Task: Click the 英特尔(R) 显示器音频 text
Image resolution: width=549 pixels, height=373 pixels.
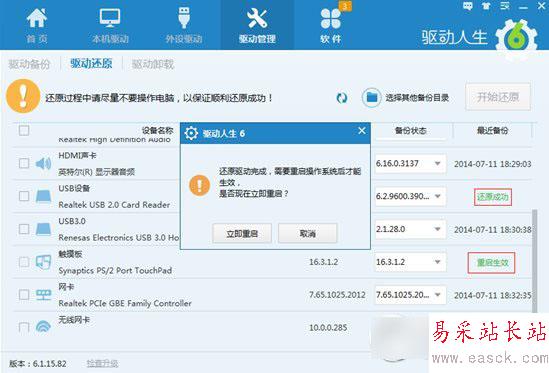Action: (96, 172)
